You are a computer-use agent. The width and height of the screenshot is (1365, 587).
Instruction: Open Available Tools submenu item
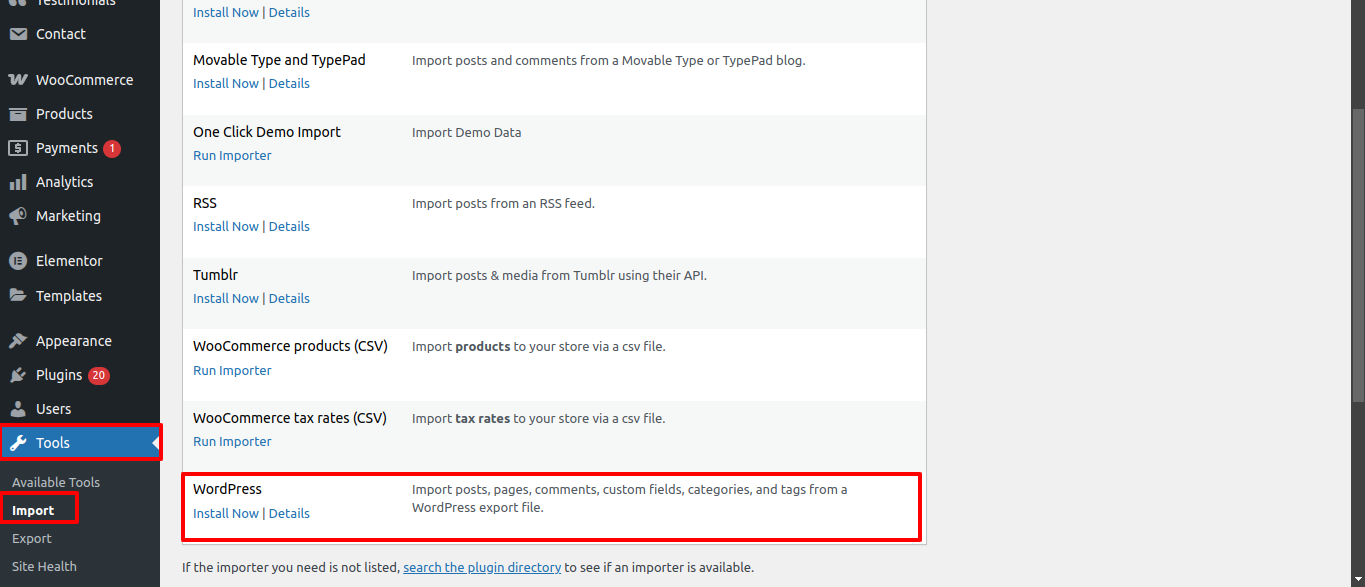[56, 482]
